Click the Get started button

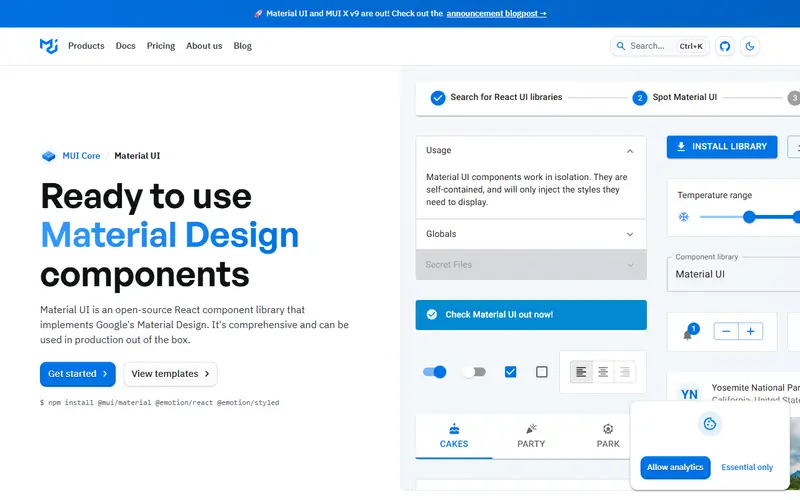(78, 374)
